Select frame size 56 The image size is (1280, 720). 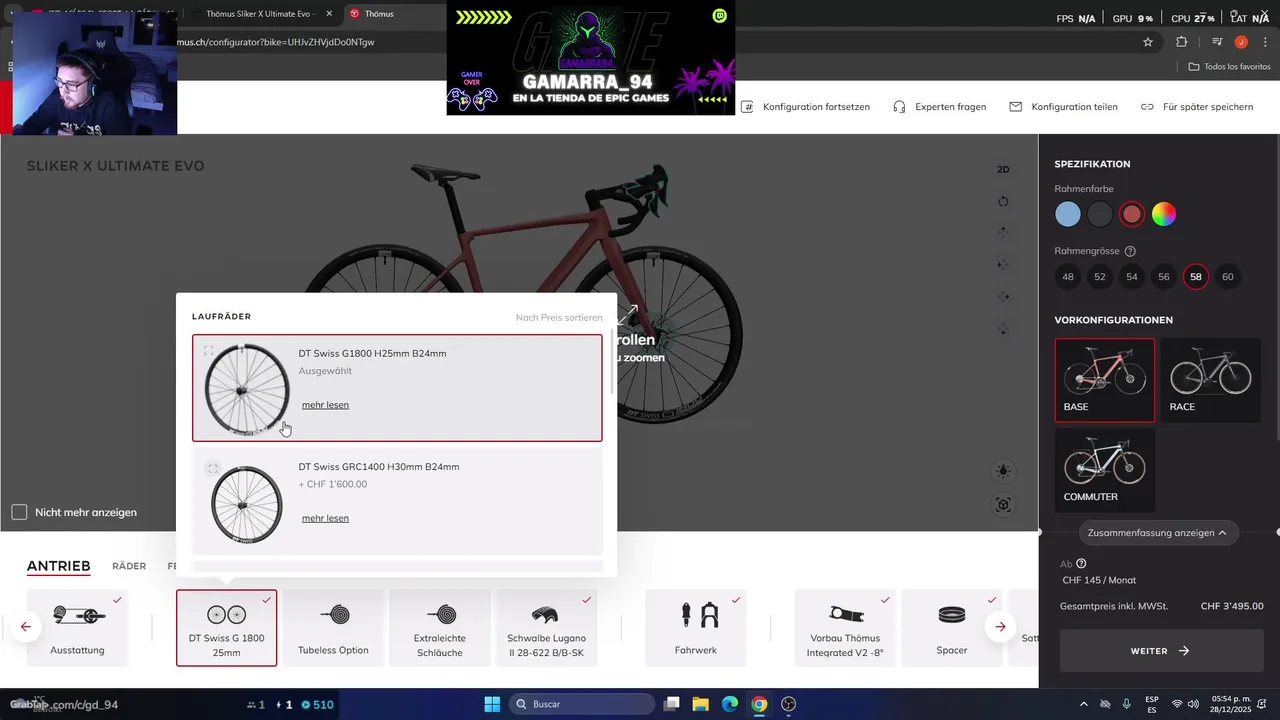point(1164,277)
